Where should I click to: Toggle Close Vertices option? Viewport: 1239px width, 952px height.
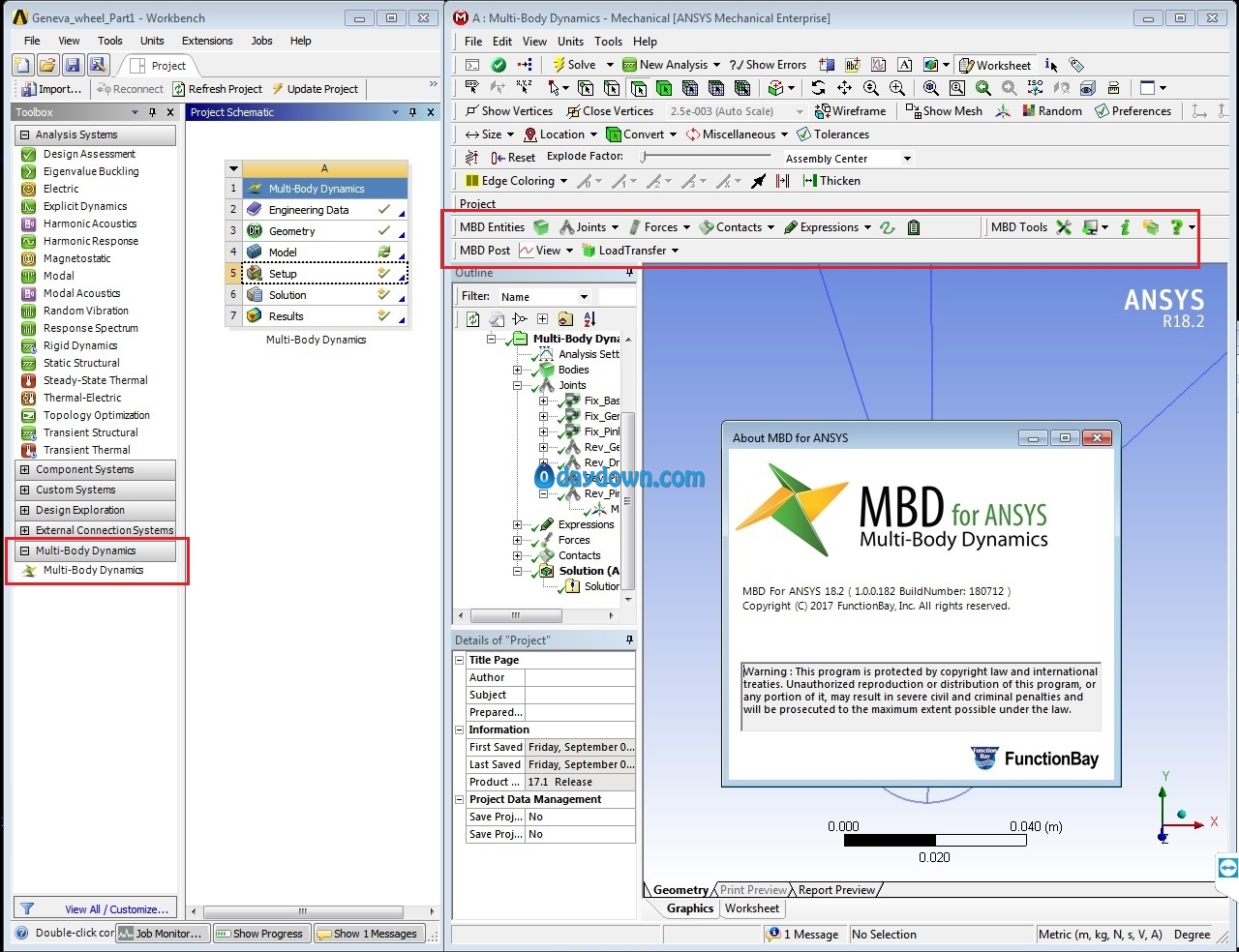[x=610, y=111]
